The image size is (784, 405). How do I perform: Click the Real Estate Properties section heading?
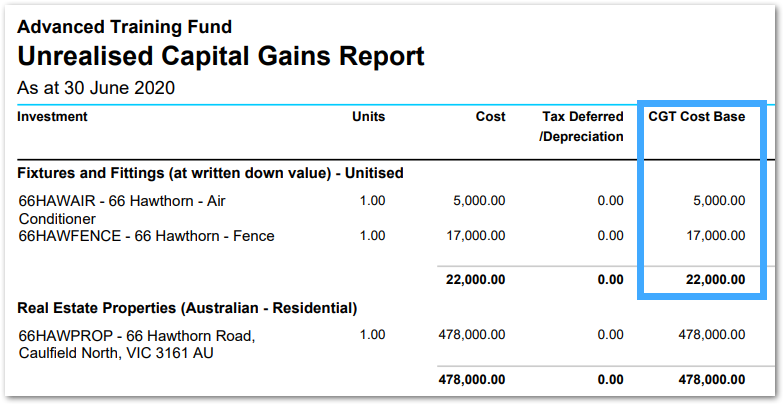187,308
